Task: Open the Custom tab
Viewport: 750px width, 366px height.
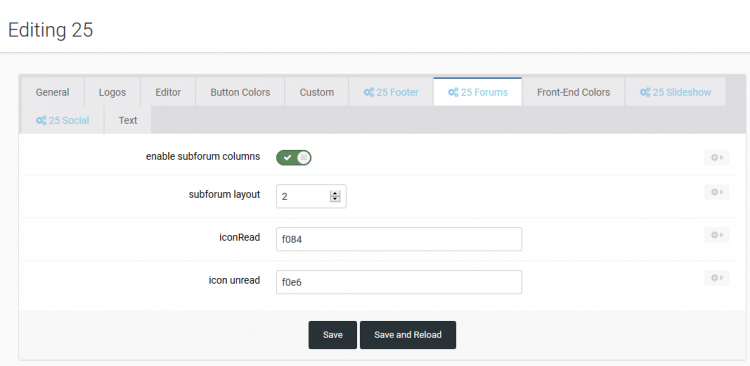Action: [x=317, y=92]
